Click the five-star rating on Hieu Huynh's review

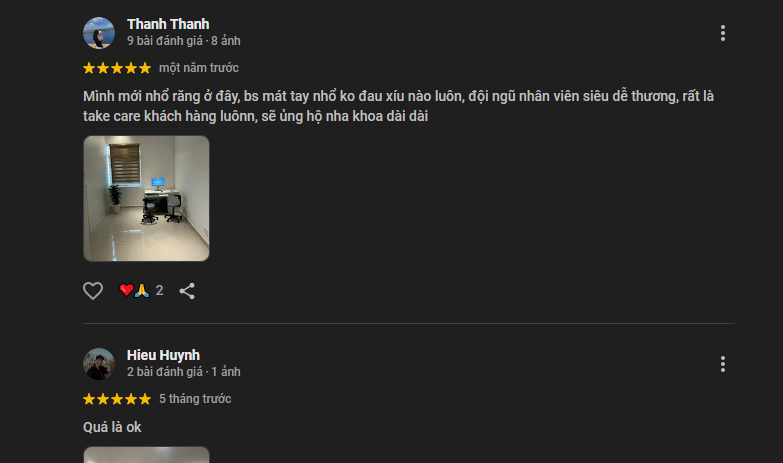117,399
